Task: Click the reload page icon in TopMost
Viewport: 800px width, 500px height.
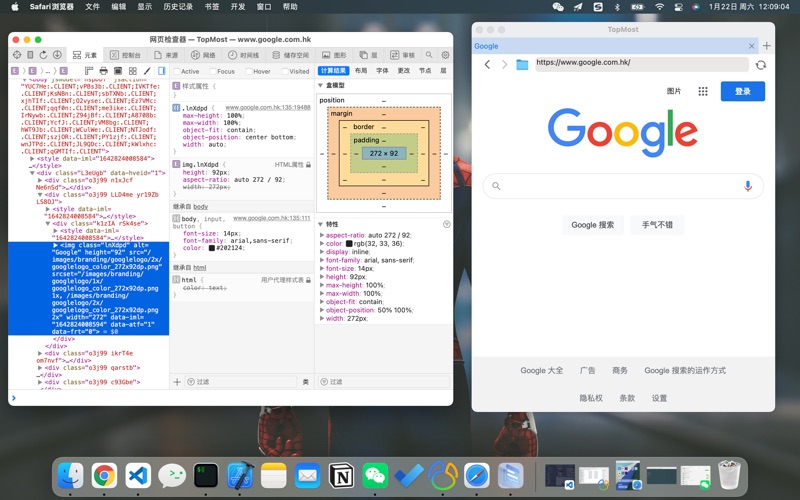Action: [x=760, y=65]
